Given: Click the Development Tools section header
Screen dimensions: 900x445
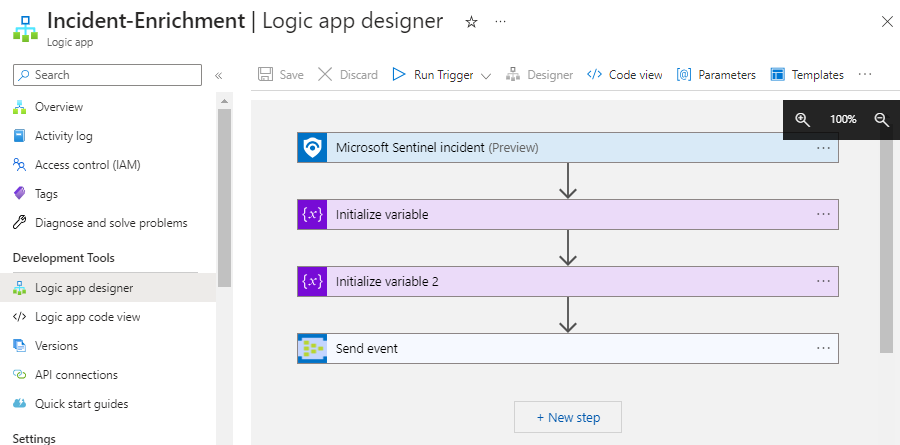Looking at the screenshot, I should point(64,258).
